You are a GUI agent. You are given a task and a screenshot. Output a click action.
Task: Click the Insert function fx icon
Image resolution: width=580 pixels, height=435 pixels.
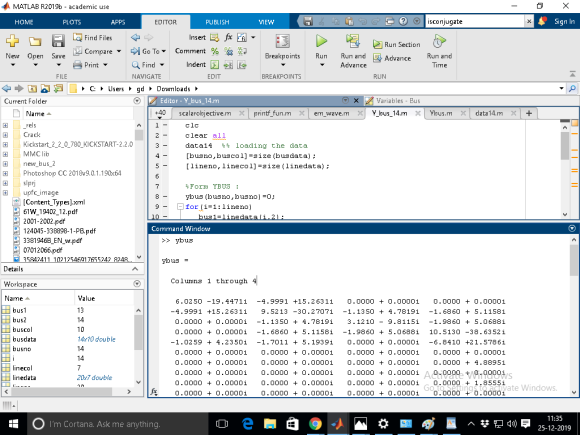pyautogui.click(x=229, y=37)
